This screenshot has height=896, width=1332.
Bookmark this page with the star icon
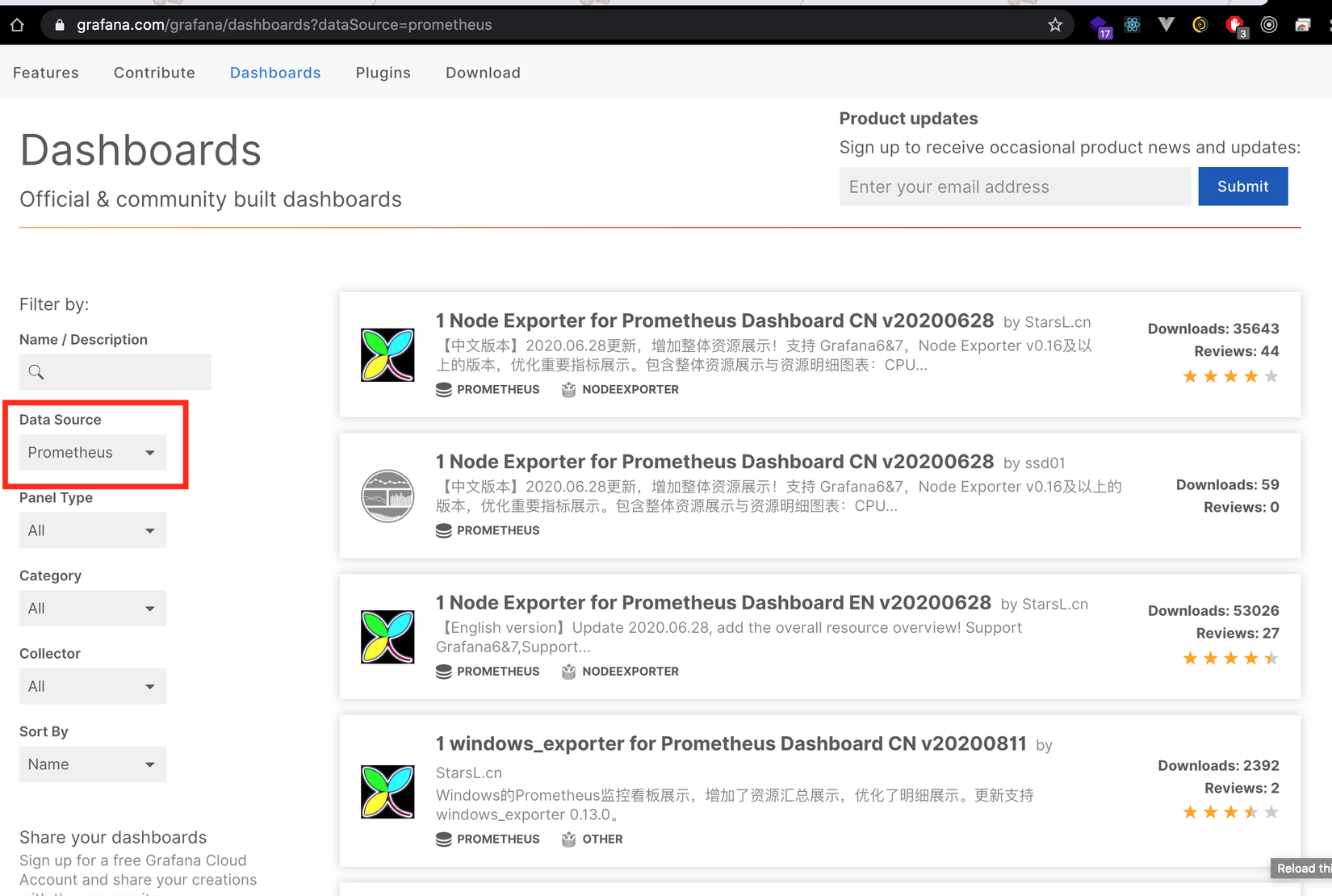(x=1055, y=25)
